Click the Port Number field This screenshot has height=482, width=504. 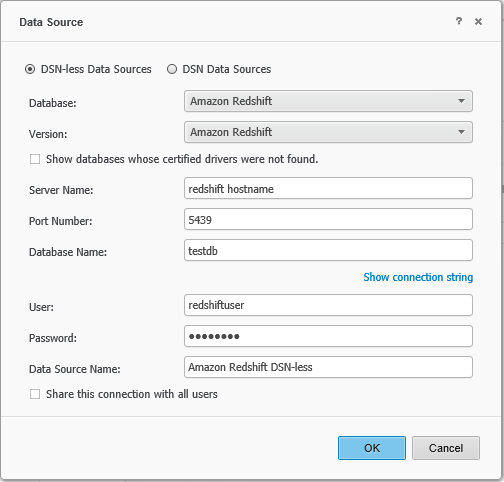[328, 219]
